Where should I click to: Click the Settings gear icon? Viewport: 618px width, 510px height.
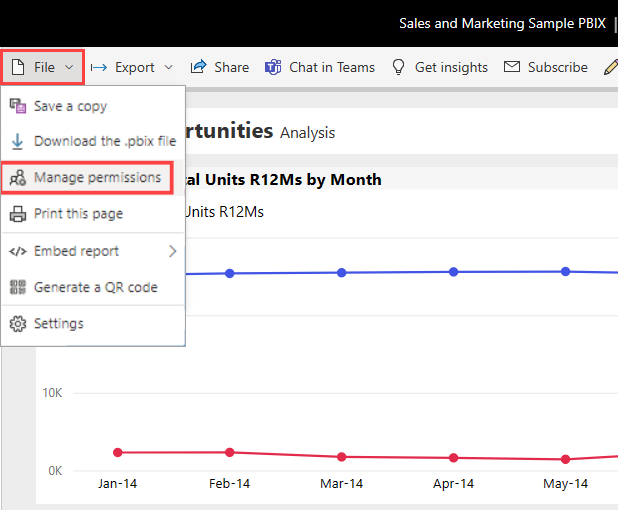click(17, 324)
